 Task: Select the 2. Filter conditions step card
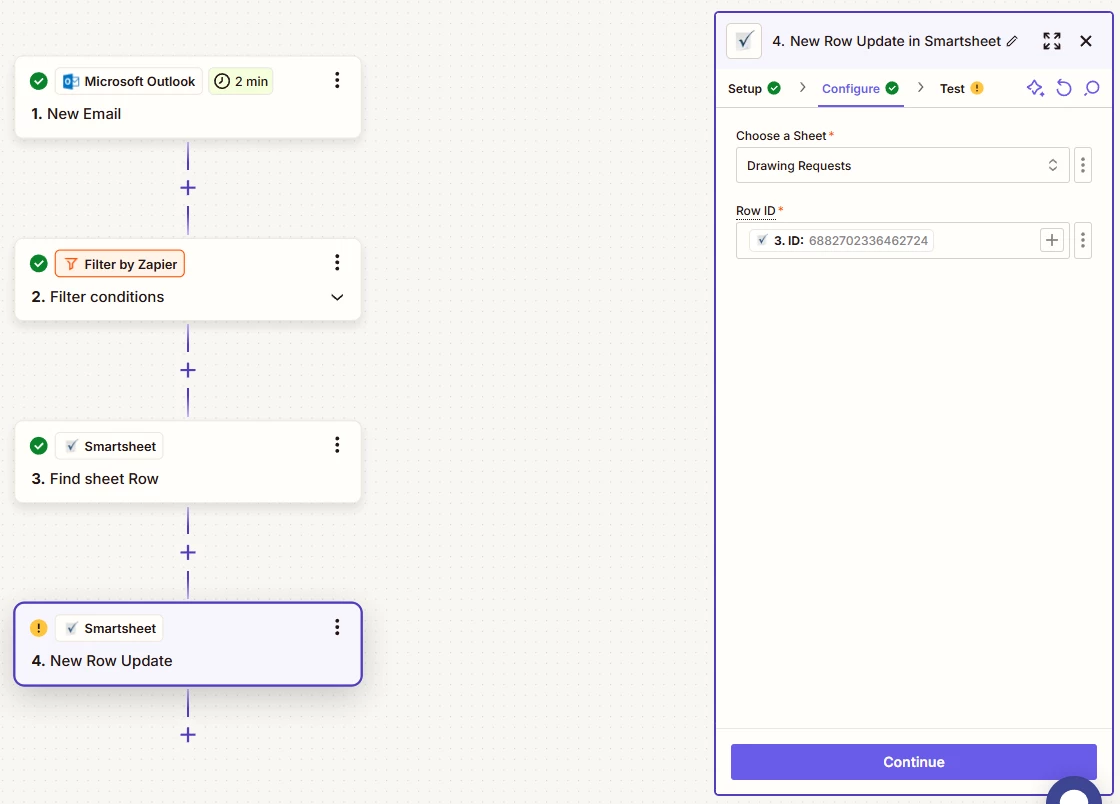click(x=188, y=280)
